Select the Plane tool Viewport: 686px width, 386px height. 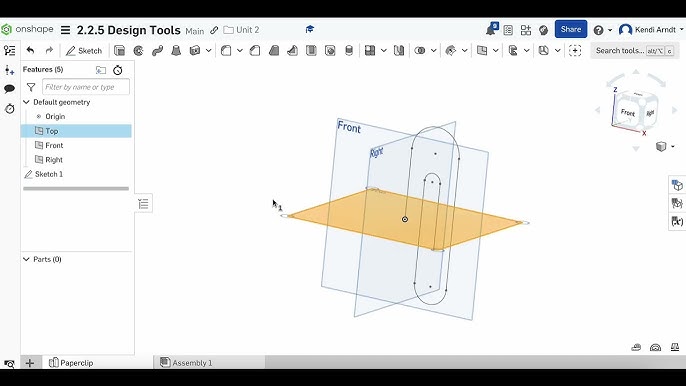coord(482,51)
